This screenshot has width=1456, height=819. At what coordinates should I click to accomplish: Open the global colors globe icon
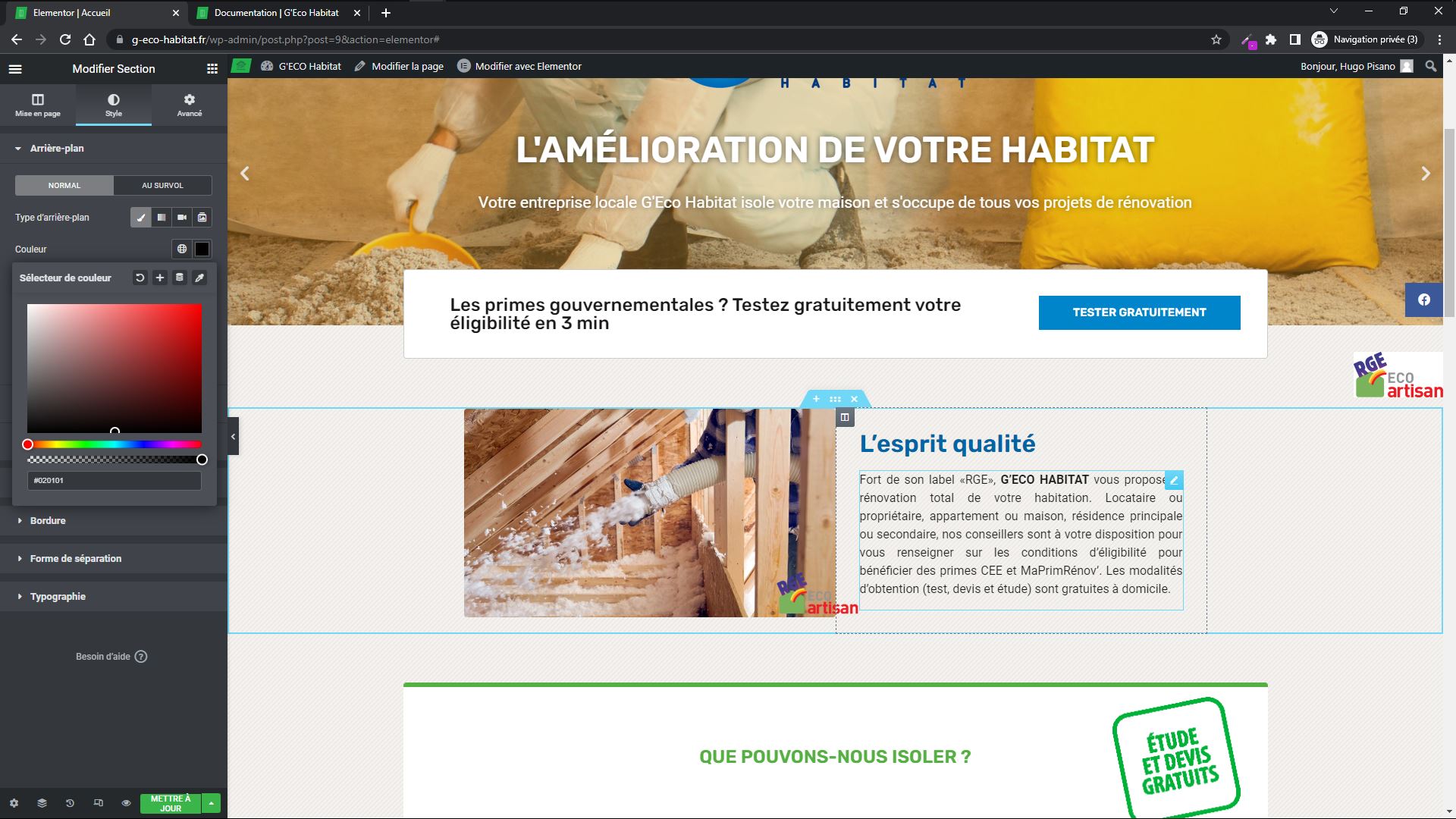(182, 249)
